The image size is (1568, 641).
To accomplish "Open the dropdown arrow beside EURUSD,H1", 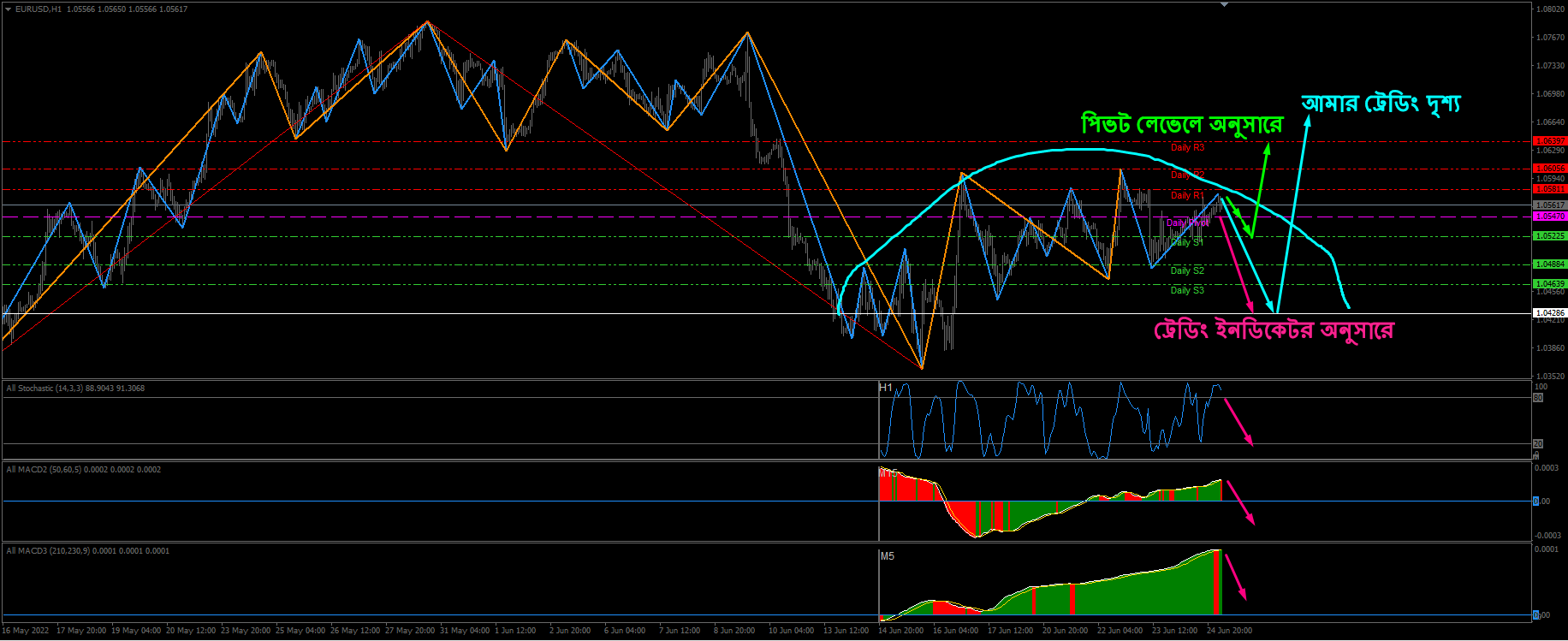I will click(x=8, y=9).
